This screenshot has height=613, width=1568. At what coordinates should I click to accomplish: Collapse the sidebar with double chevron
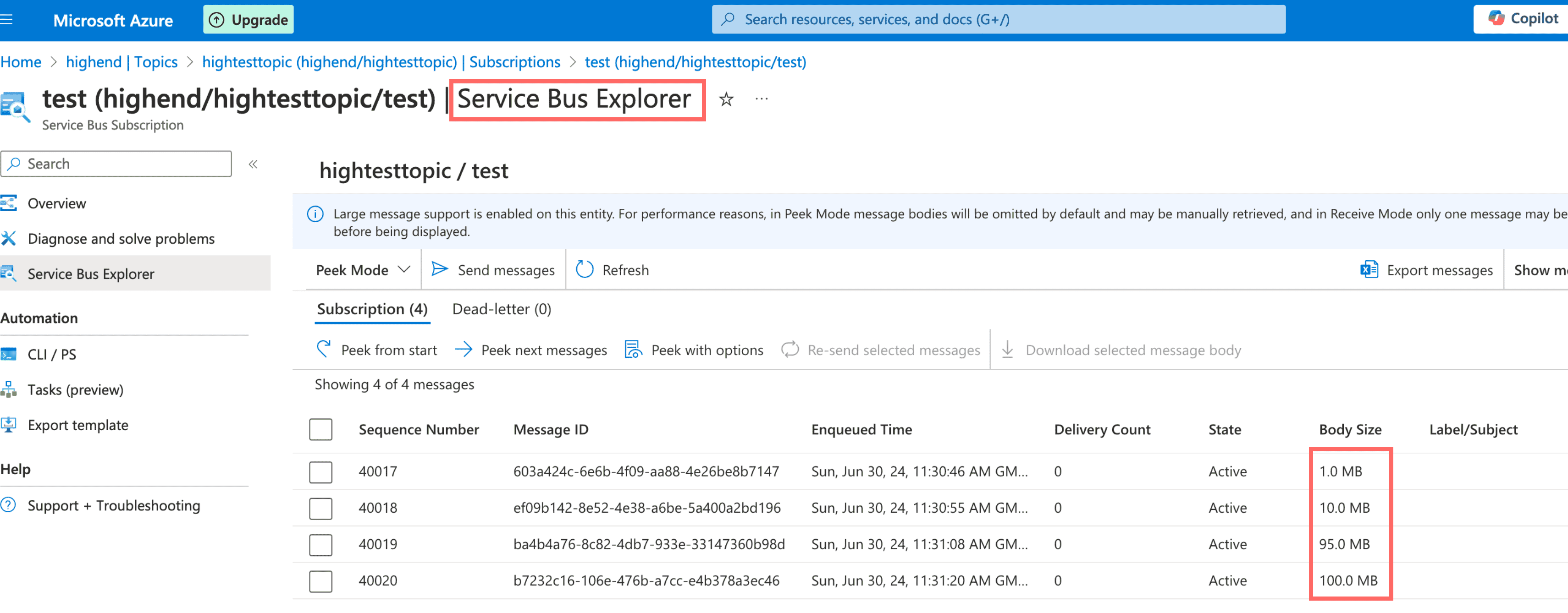tap(253, 164)
